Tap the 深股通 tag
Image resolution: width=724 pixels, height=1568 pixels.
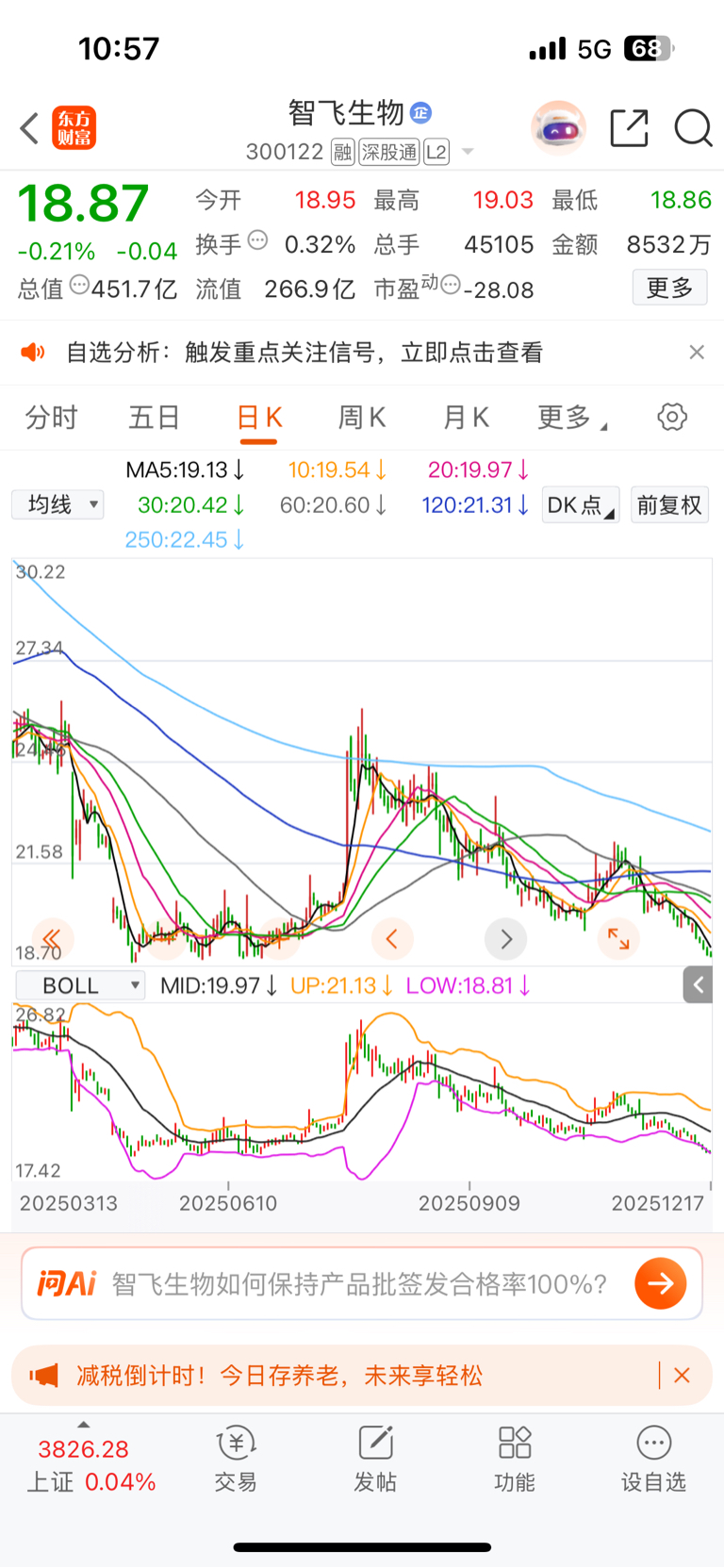click(388, 152)
